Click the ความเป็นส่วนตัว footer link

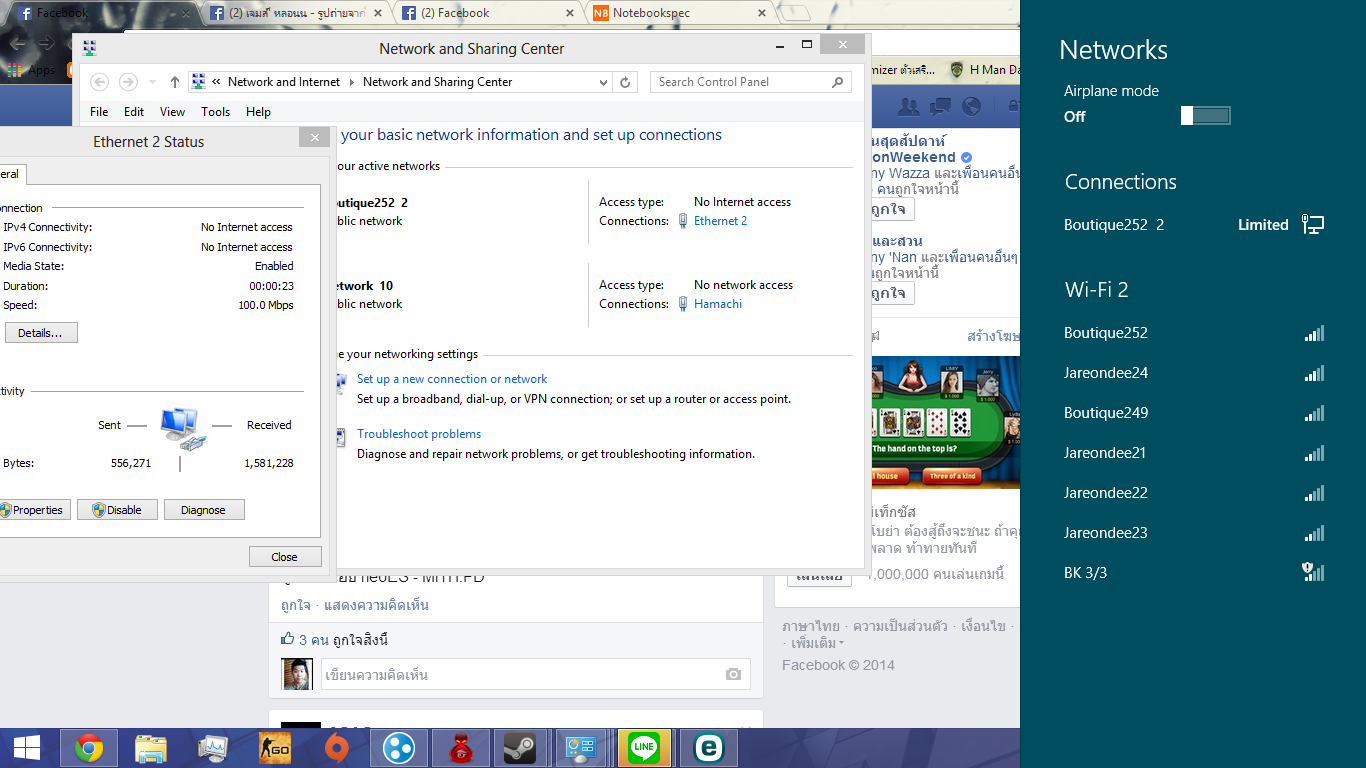coord(900,626)
